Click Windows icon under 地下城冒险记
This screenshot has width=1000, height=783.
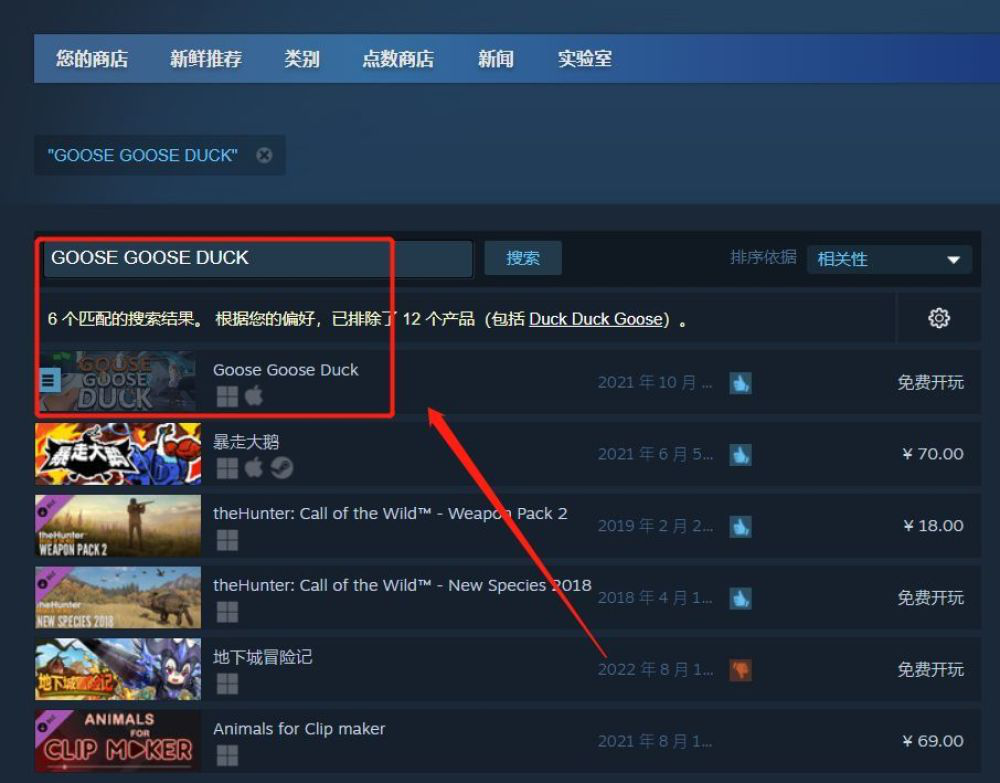click(227, 684)
